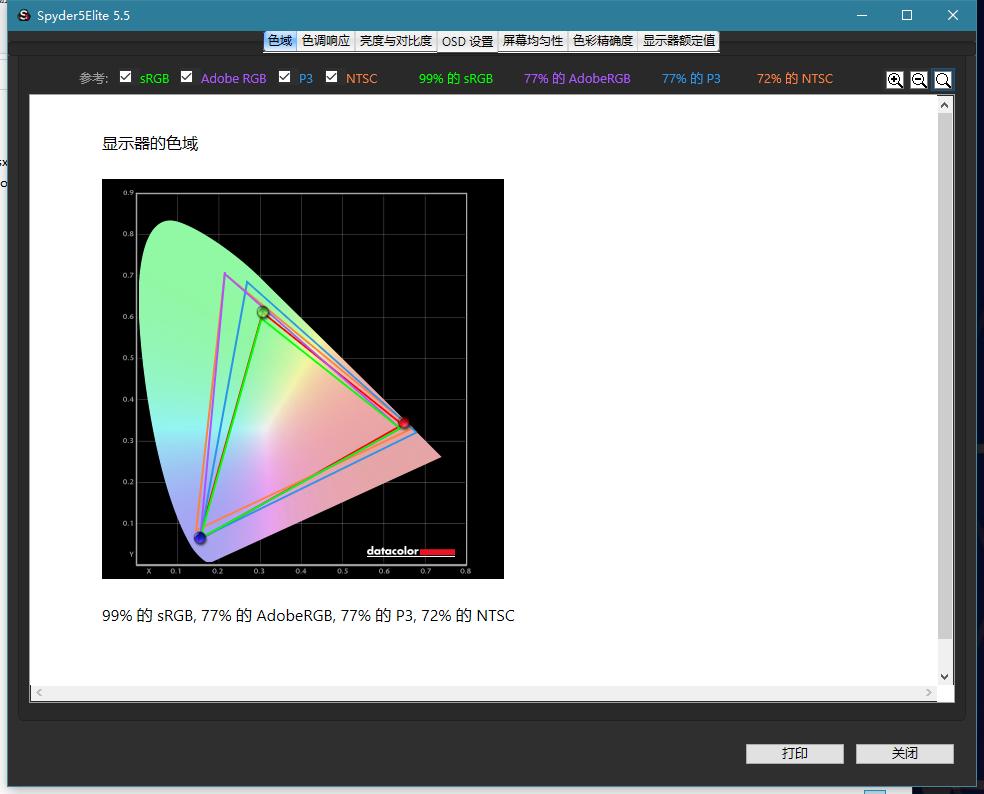
Task: Select the 屏幕均匀性 tab
Action: (533, 41)
